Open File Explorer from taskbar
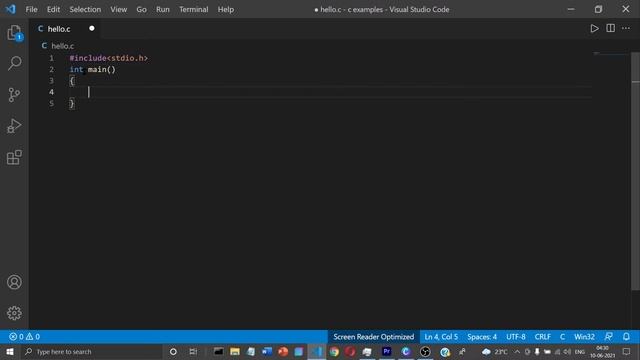Screen dimensions: 640x360 [x=235, y=351]
